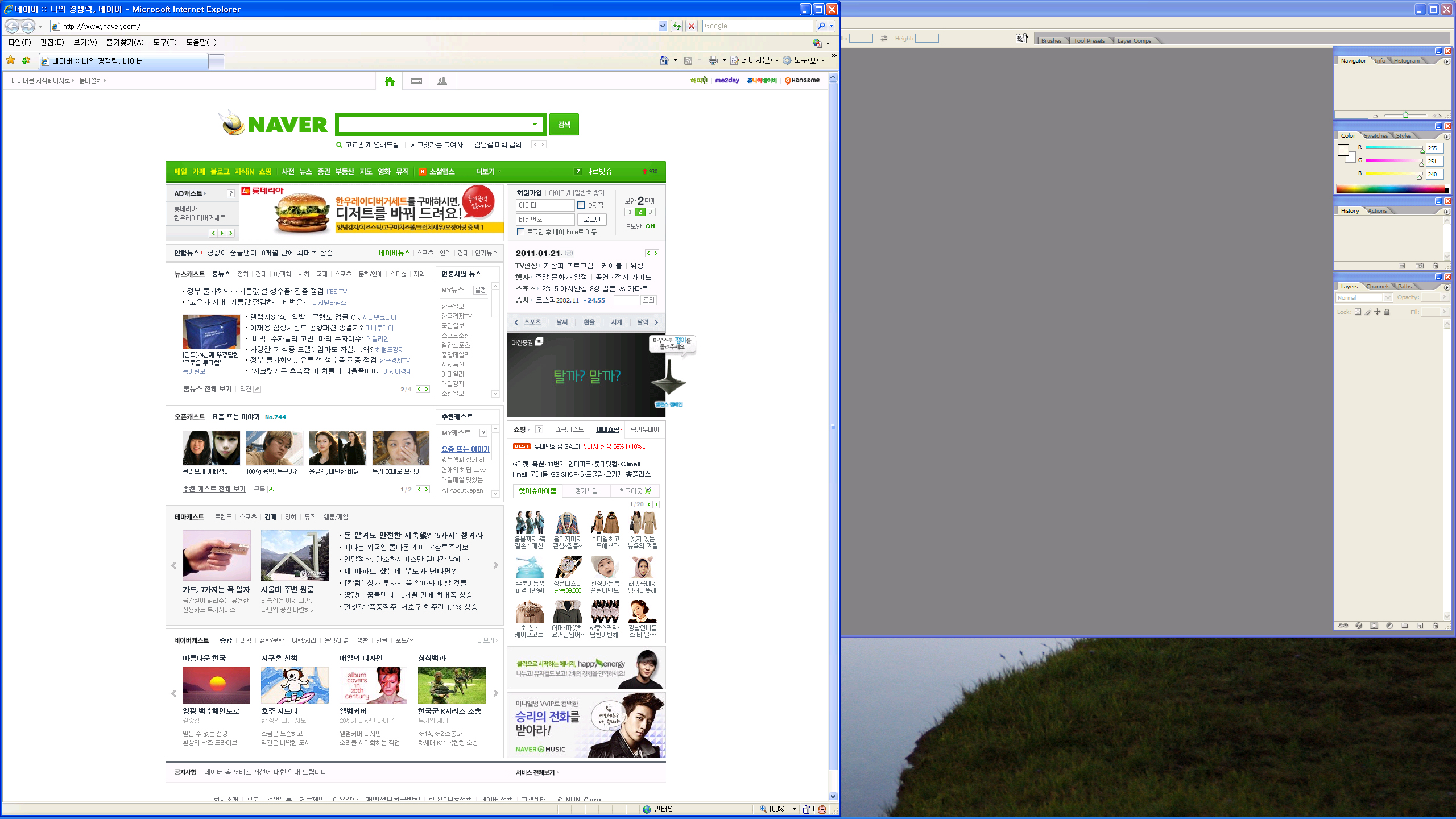This screenshot has width=1456, height=819.
Task: Click the lock position move icon in Layers panel
Action: pyautogui.click(x=1378, y=312)
